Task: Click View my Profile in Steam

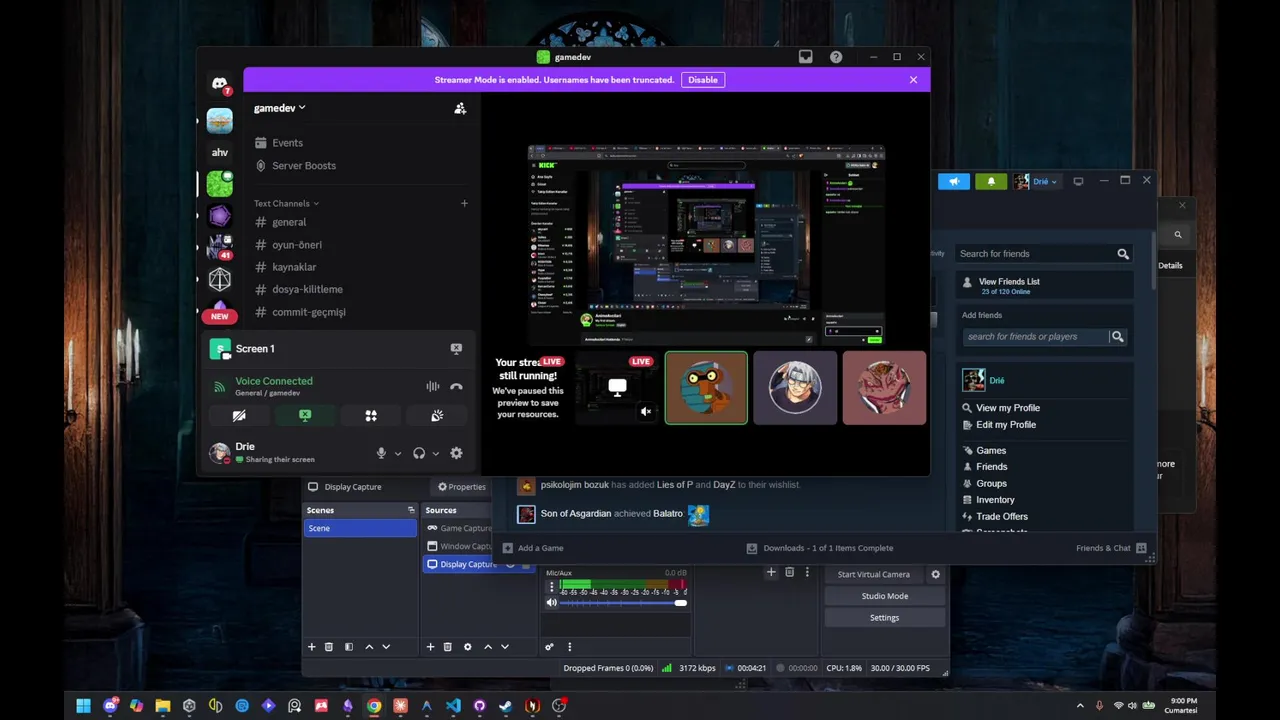Action: [x=1008, y=408]
